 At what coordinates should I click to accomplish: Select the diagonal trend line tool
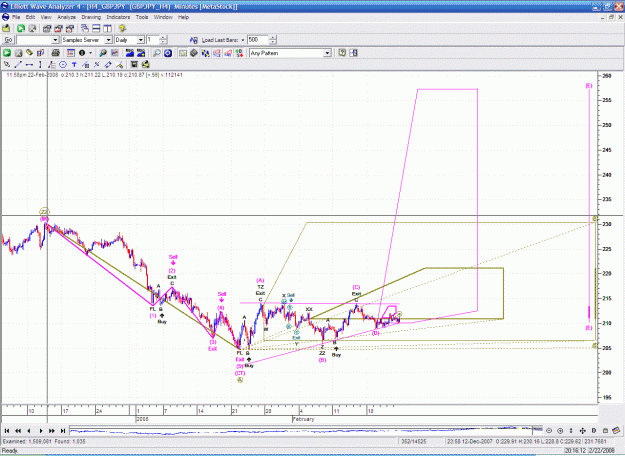pos(18,64)
